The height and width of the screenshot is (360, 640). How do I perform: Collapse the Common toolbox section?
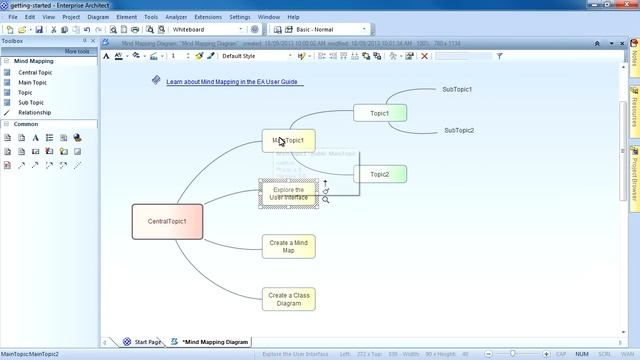coord(7,124)
